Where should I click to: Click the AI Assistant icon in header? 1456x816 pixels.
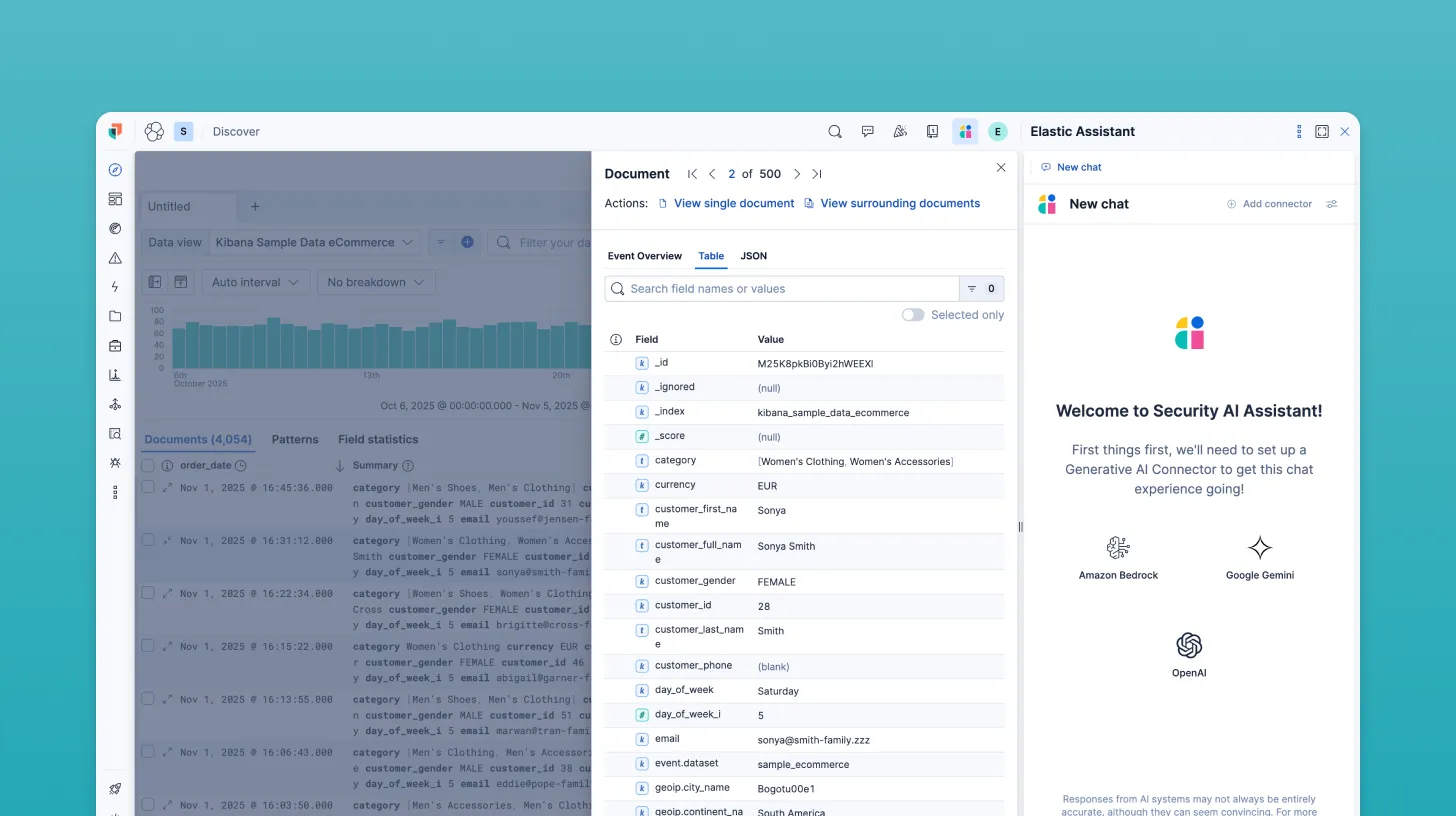click(965, 131)
